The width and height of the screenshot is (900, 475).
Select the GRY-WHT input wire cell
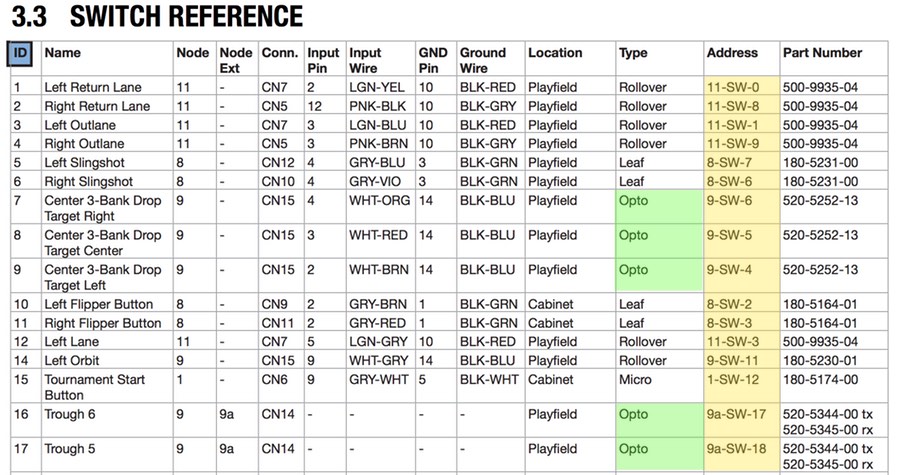[x=378, y=380]
